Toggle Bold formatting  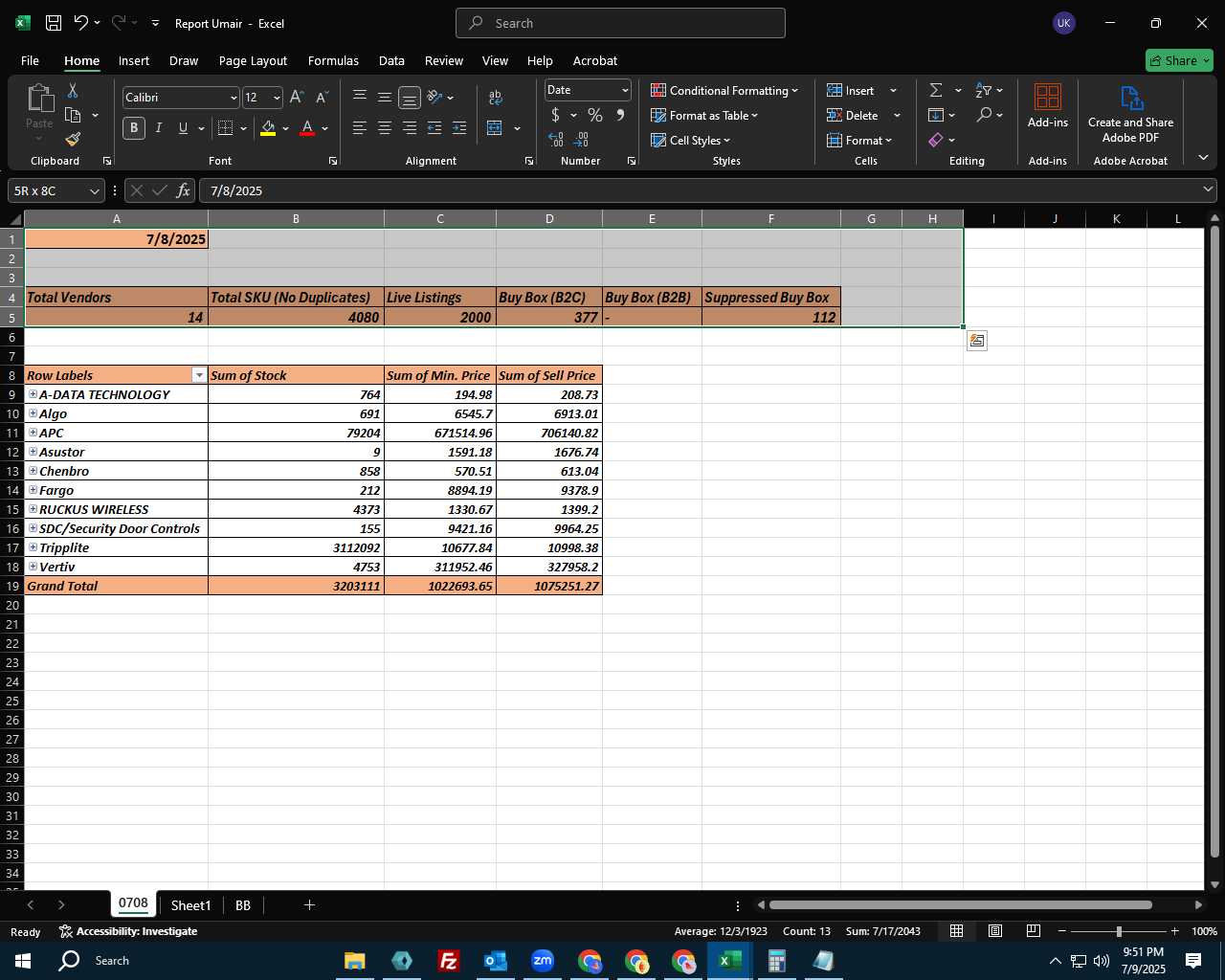(x=134, y=127)
